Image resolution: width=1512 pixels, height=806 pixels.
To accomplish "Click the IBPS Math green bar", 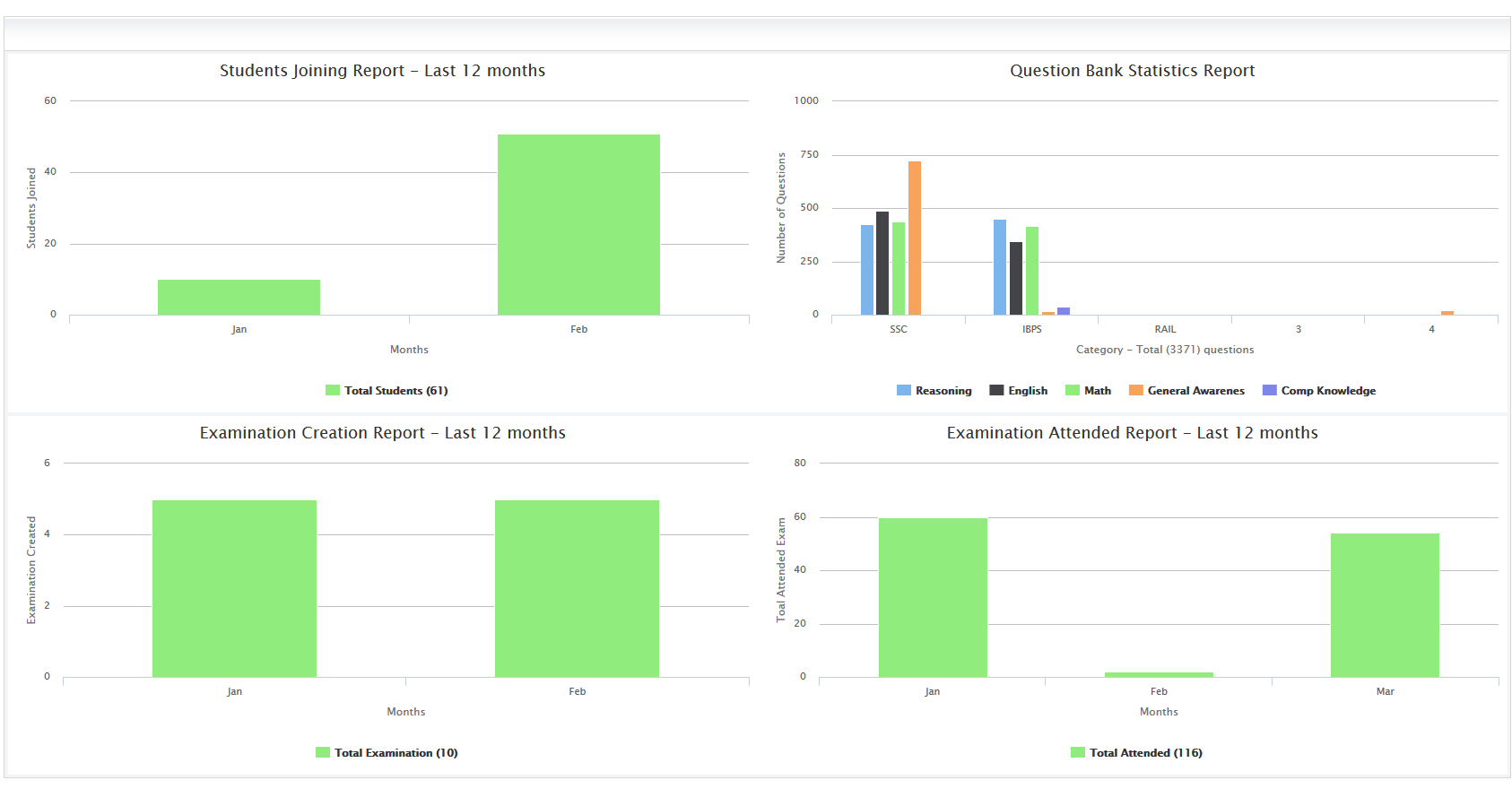I will (x=1032, y=271).
